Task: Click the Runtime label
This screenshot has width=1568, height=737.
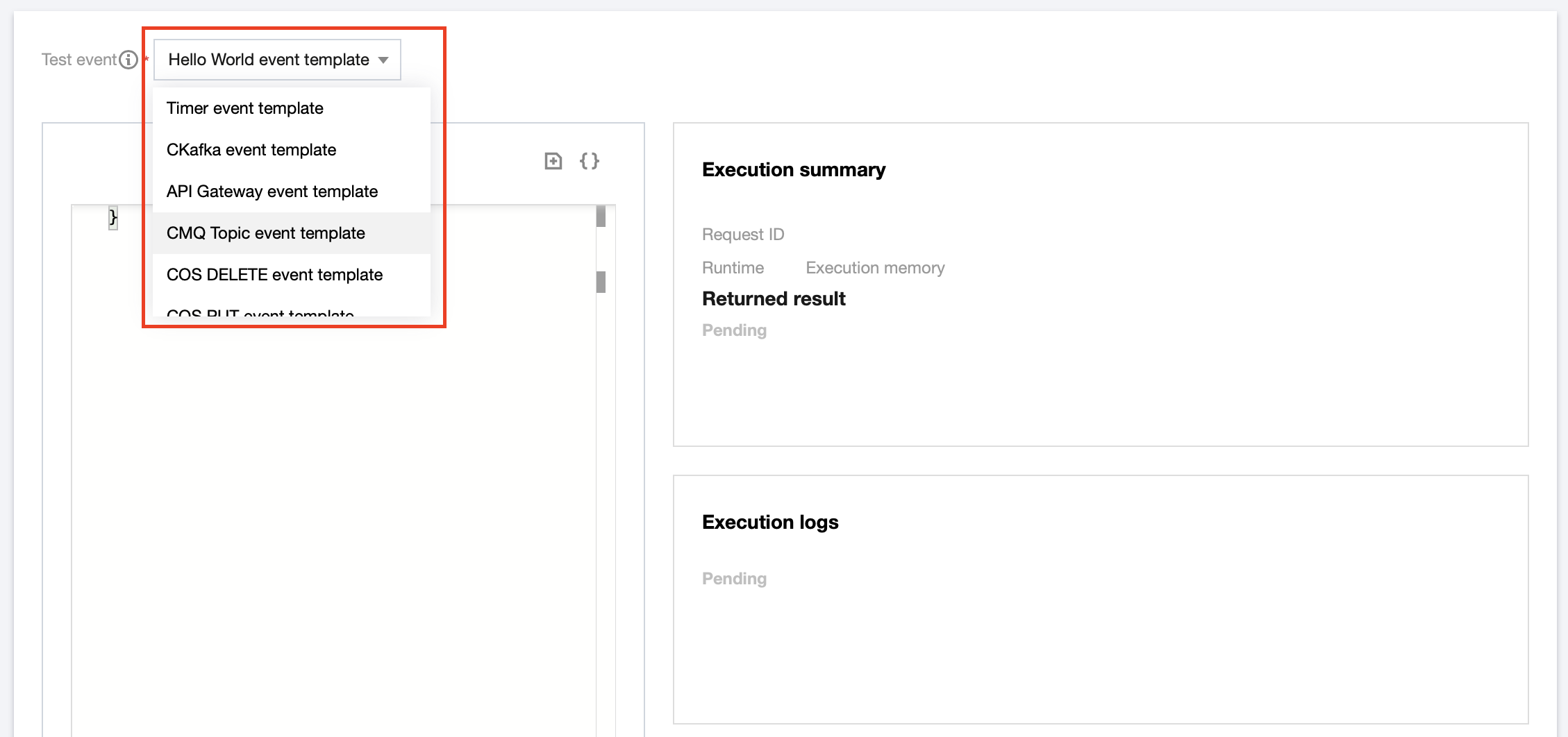Action: tap(733, 268)
